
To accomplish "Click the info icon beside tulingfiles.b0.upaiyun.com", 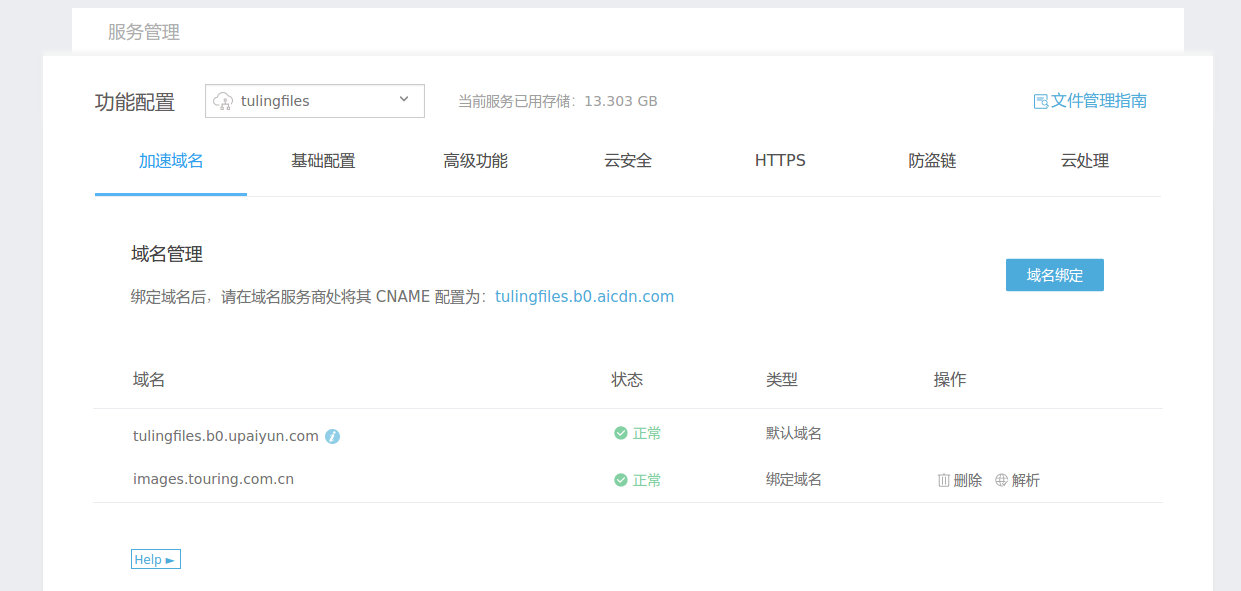I will [332, 436].
